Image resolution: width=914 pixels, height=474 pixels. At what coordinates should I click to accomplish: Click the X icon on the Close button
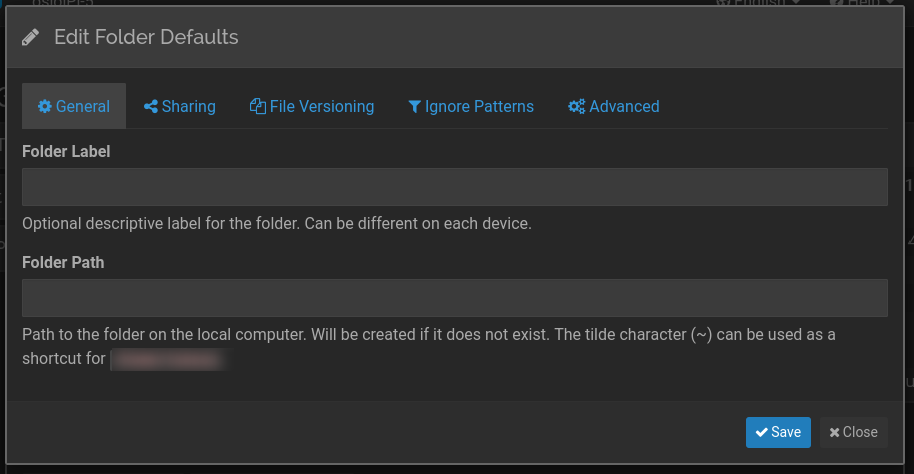pyautogui.click(x=834, y=433)
